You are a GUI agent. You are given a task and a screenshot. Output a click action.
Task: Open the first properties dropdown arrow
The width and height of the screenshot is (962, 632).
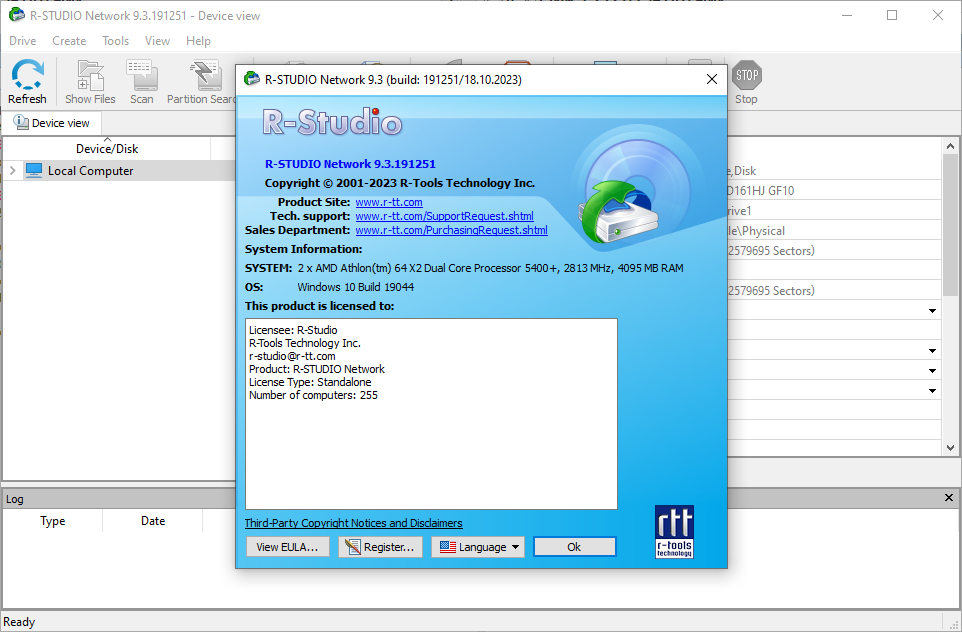tap(933, 311)
